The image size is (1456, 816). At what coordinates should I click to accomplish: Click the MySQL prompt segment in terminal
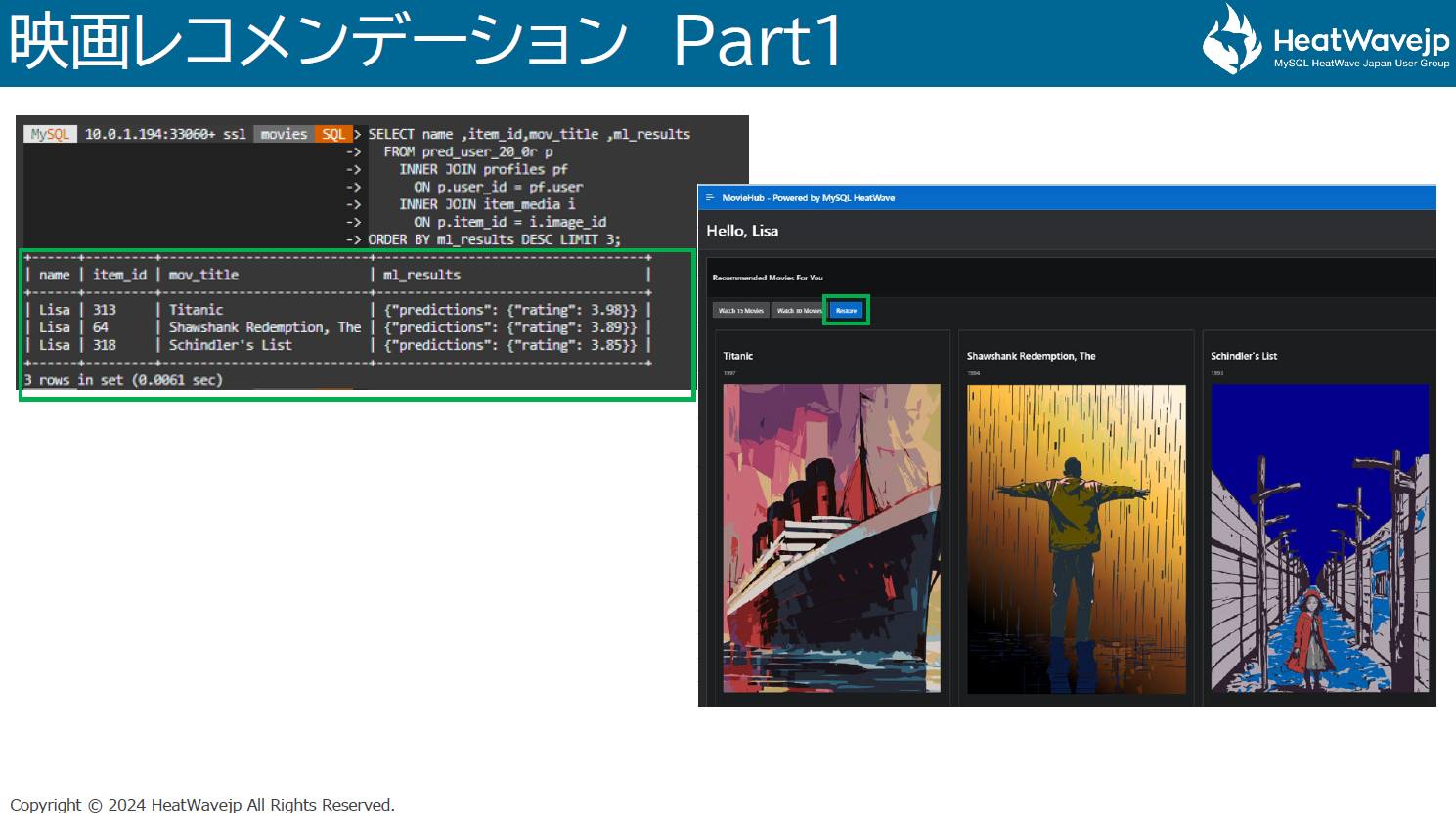pyautogui.click(x=50, y=134)
